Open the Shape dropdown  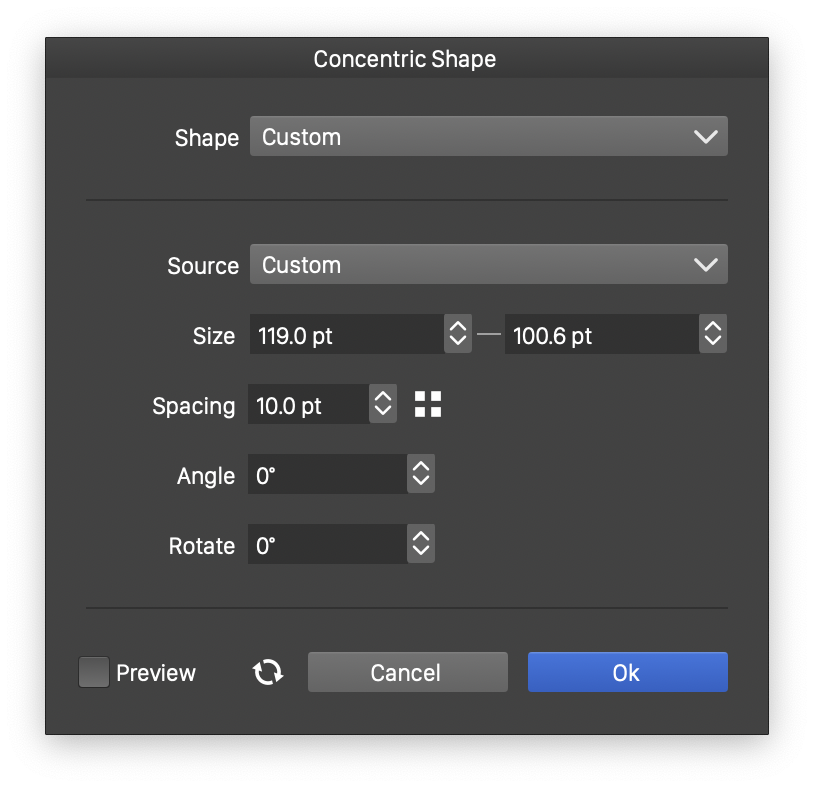(x=488, y=137)
